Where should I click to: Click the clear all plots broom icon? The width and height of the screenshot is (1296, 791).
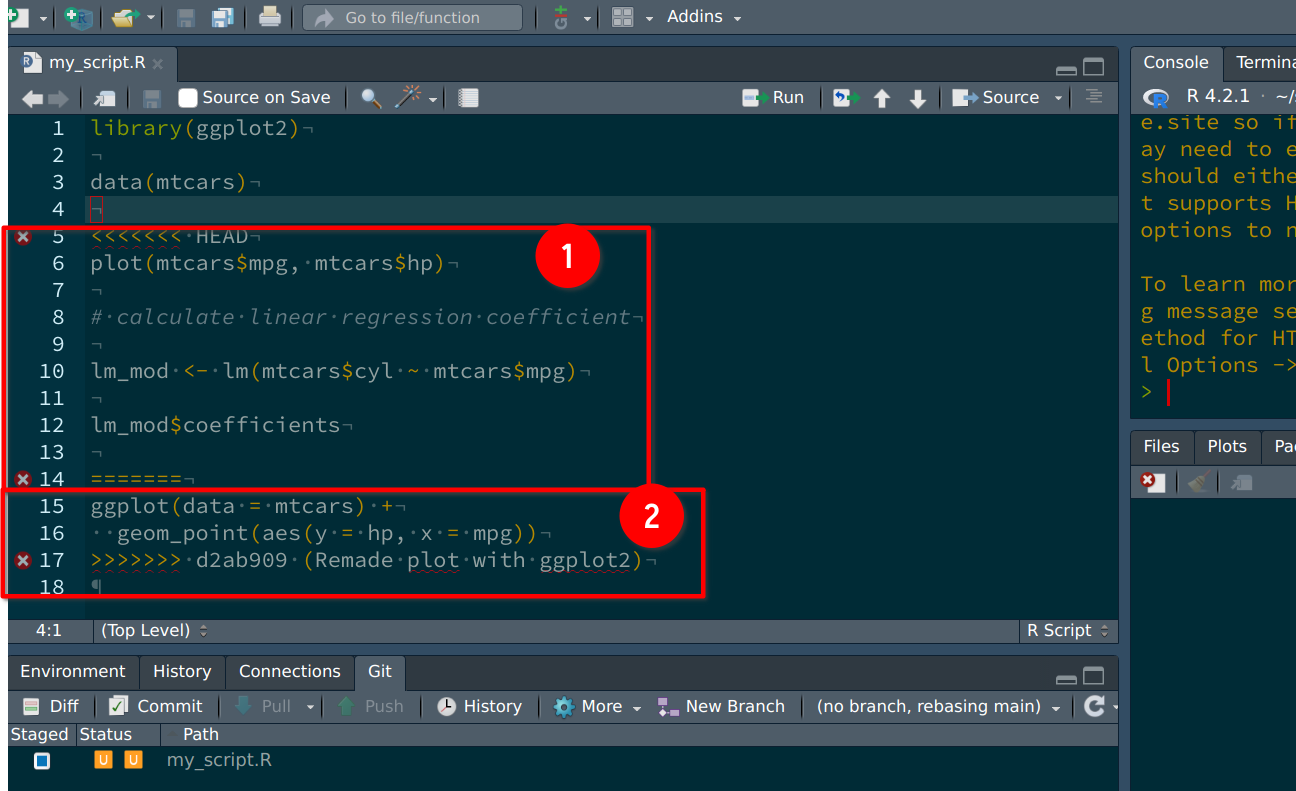(x=1197, y=482)
